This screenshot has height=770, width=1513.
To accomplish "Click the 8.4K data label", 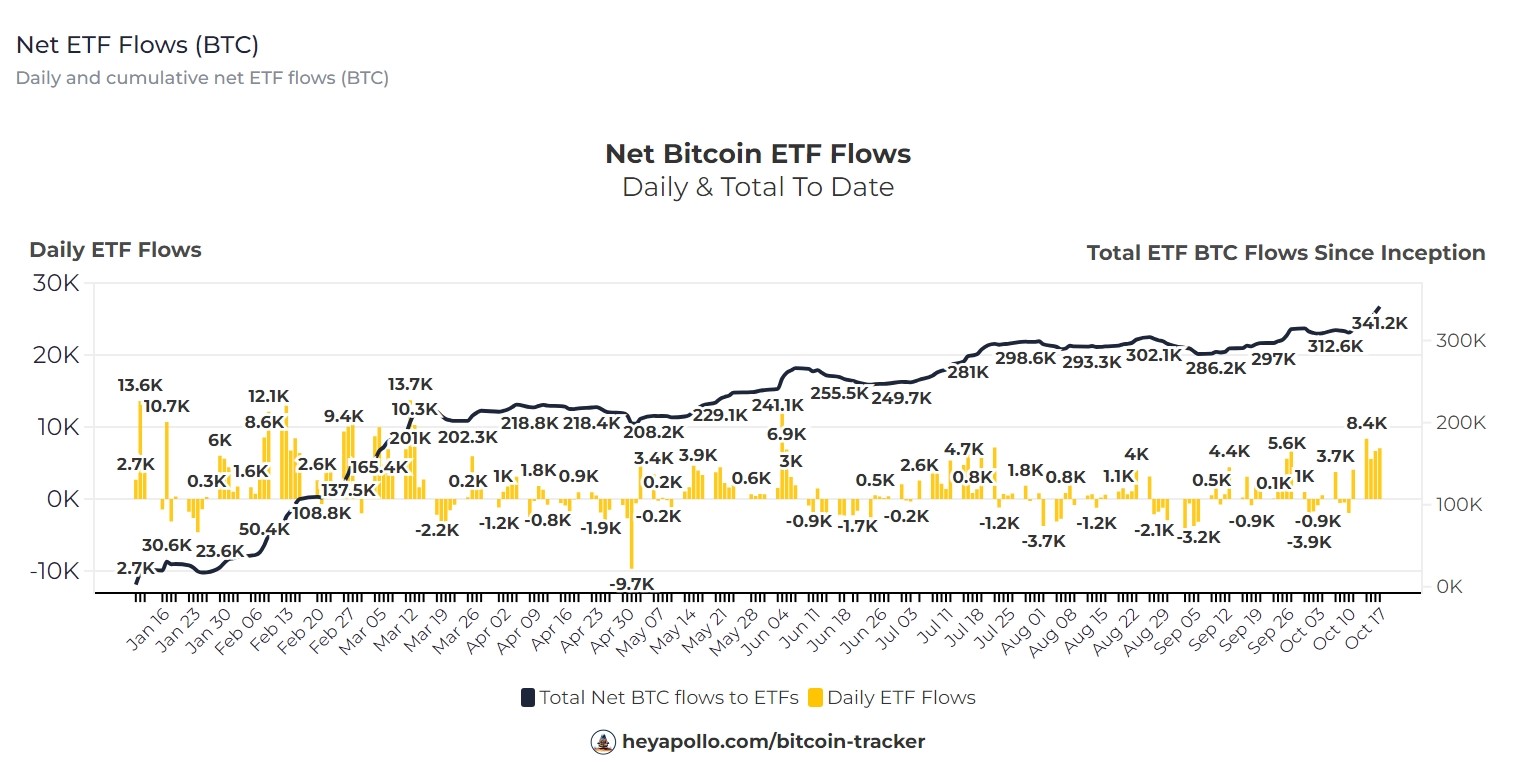I will (1368, 423).
